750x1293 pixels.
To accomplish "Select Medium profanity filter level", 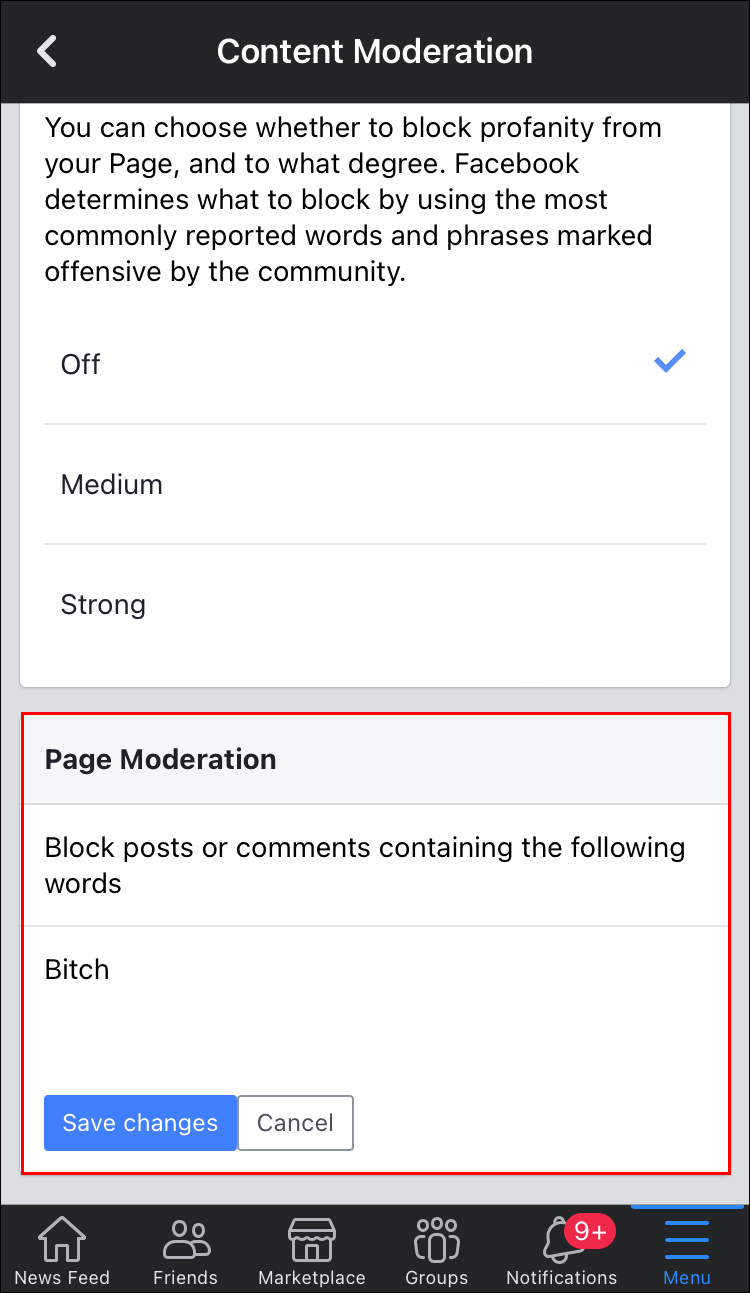I will (112, 484).
